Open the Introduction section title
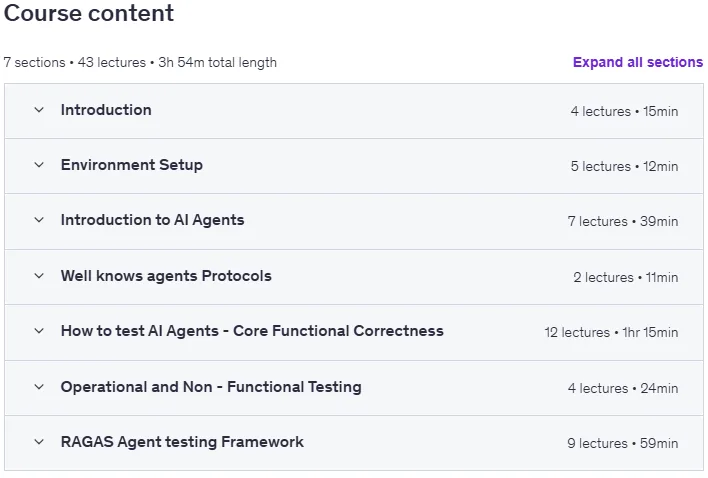 click(x=106, y=110)
